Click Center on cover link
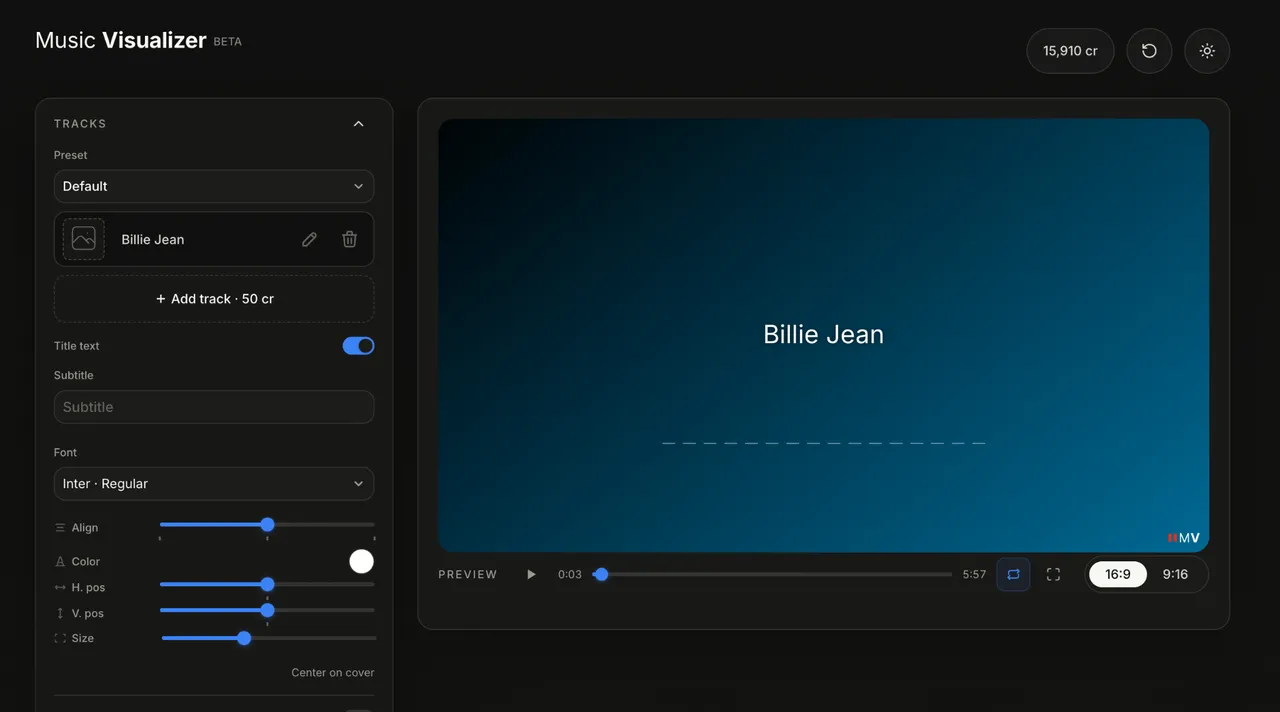Screen dimensions: 1280x712 pyautogui.click(x=333, y=673)
